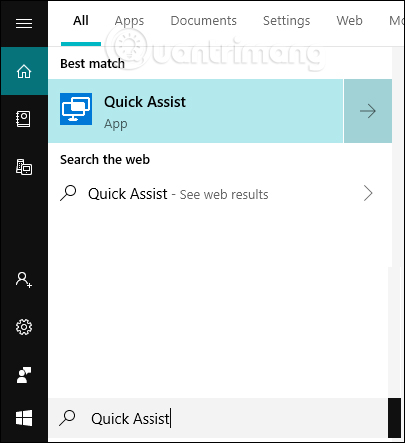Image resolution: width=405 pixels, height=443 pixels.
Task: Open the Feedback person icon
Action: pos(24,375)
